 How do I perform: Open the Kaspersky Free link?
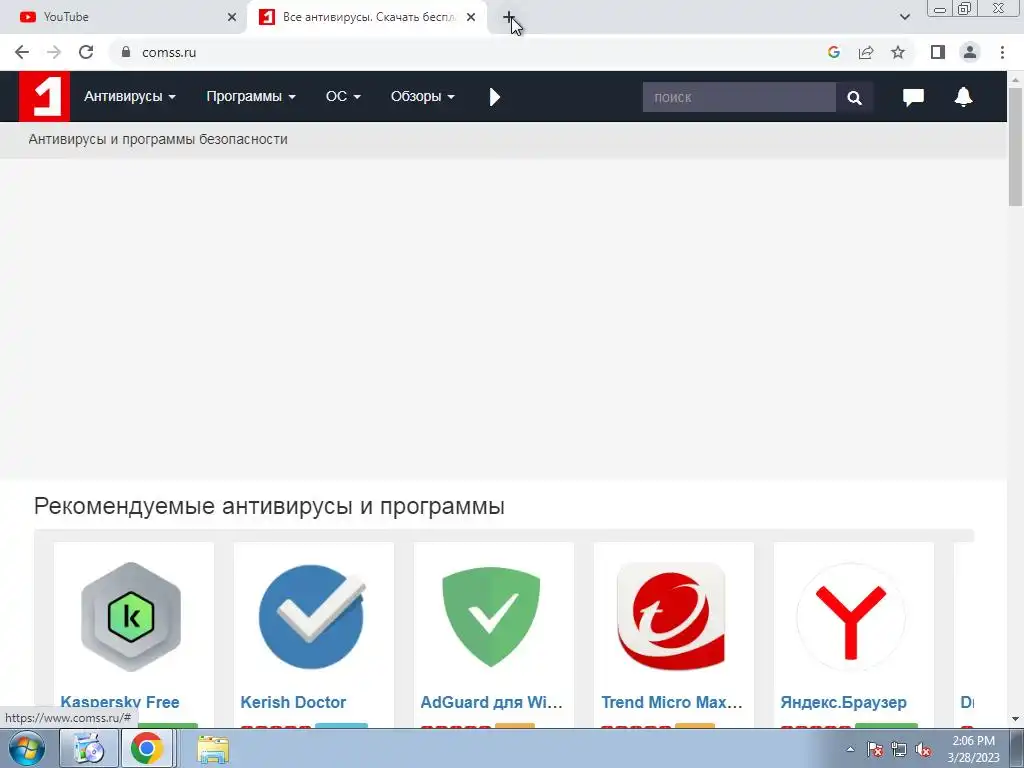(x=120, y=702)
